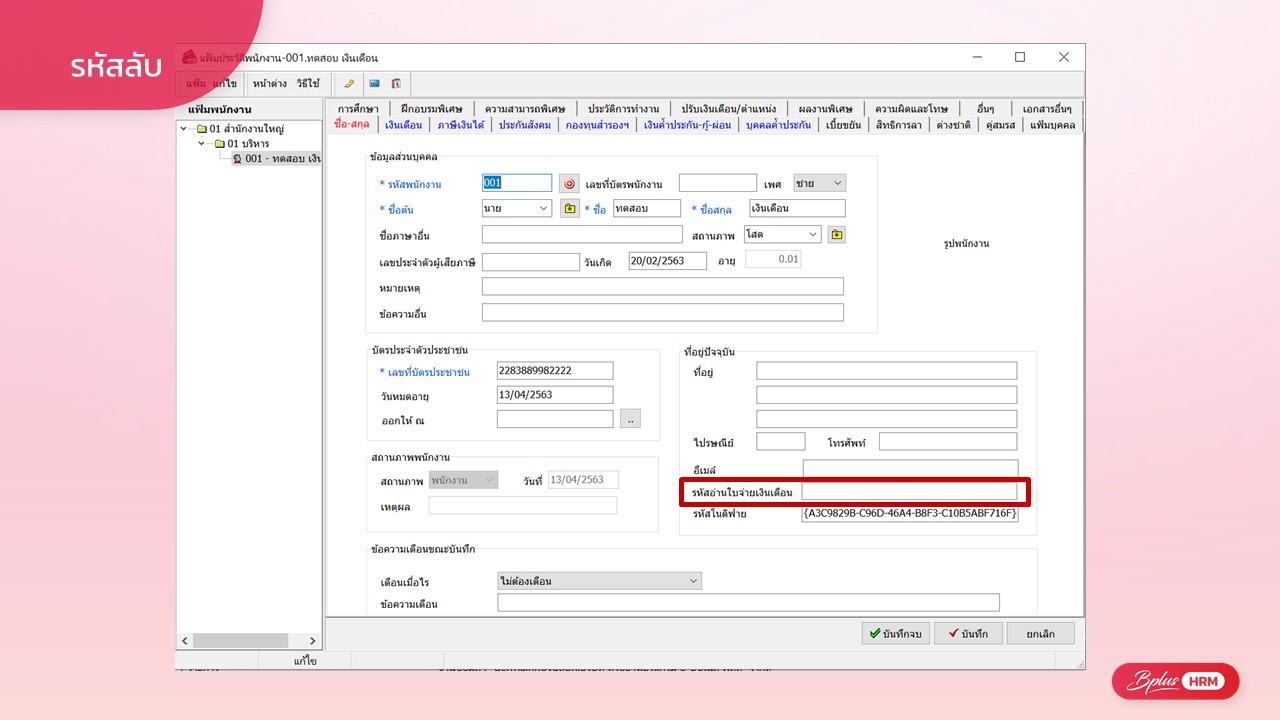
Task: Open the ชื่อต้น title dropdown
Action: coord(543,208)
